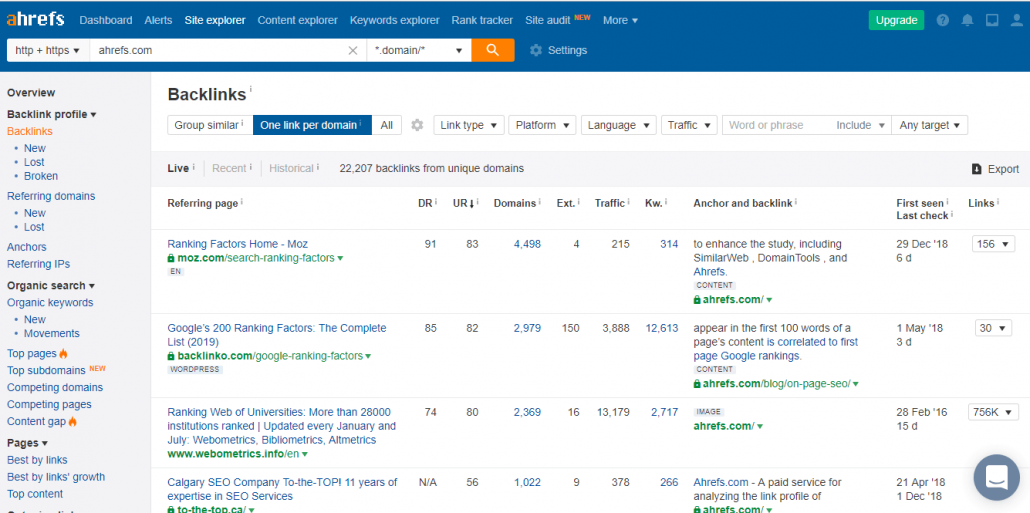Select One link per domain mode
This screenshot has width=1030, height=513.
tap(312, 125)
